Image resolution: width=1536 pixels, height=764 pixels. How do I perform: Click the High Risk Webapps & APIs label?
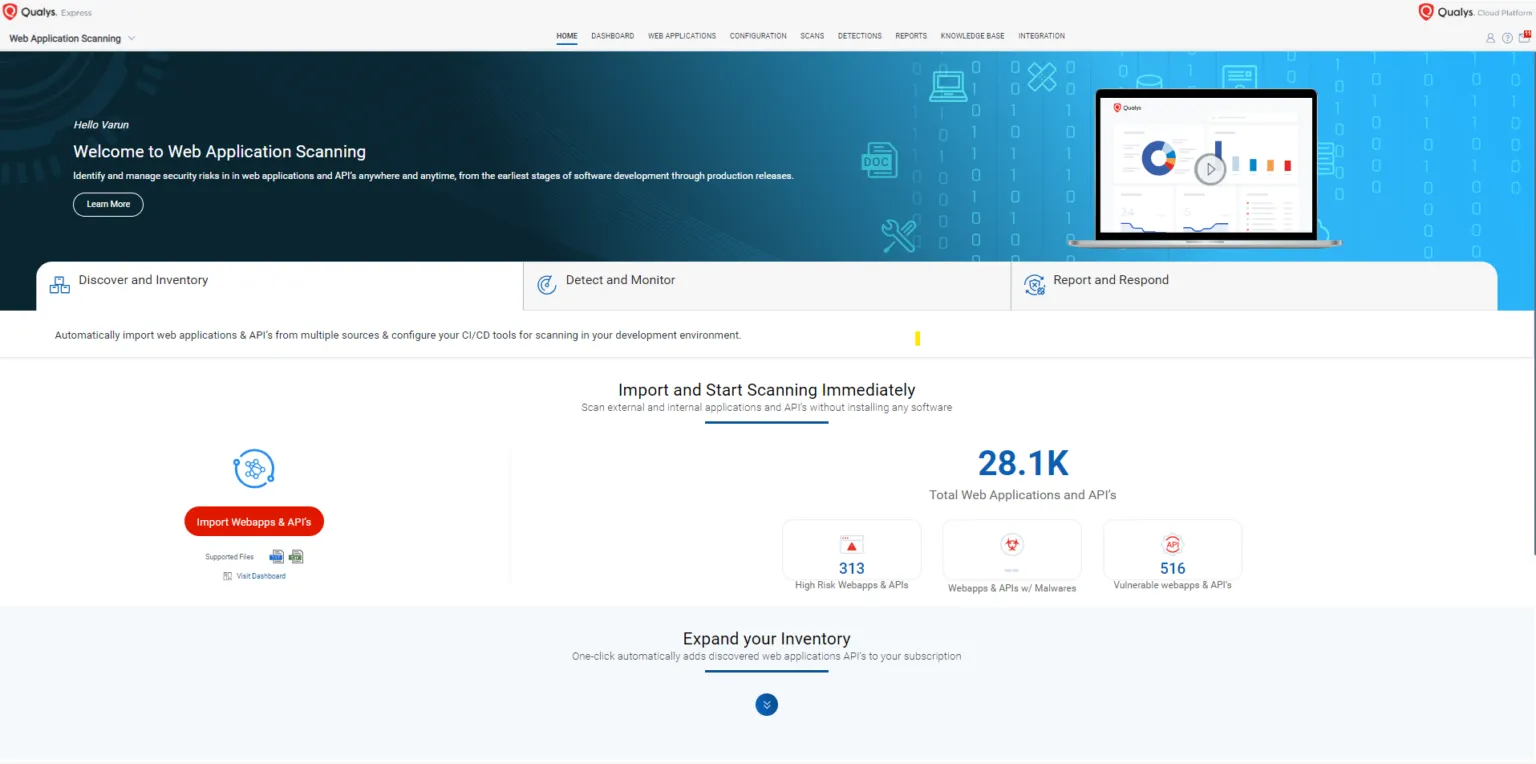tap(852, 585)
